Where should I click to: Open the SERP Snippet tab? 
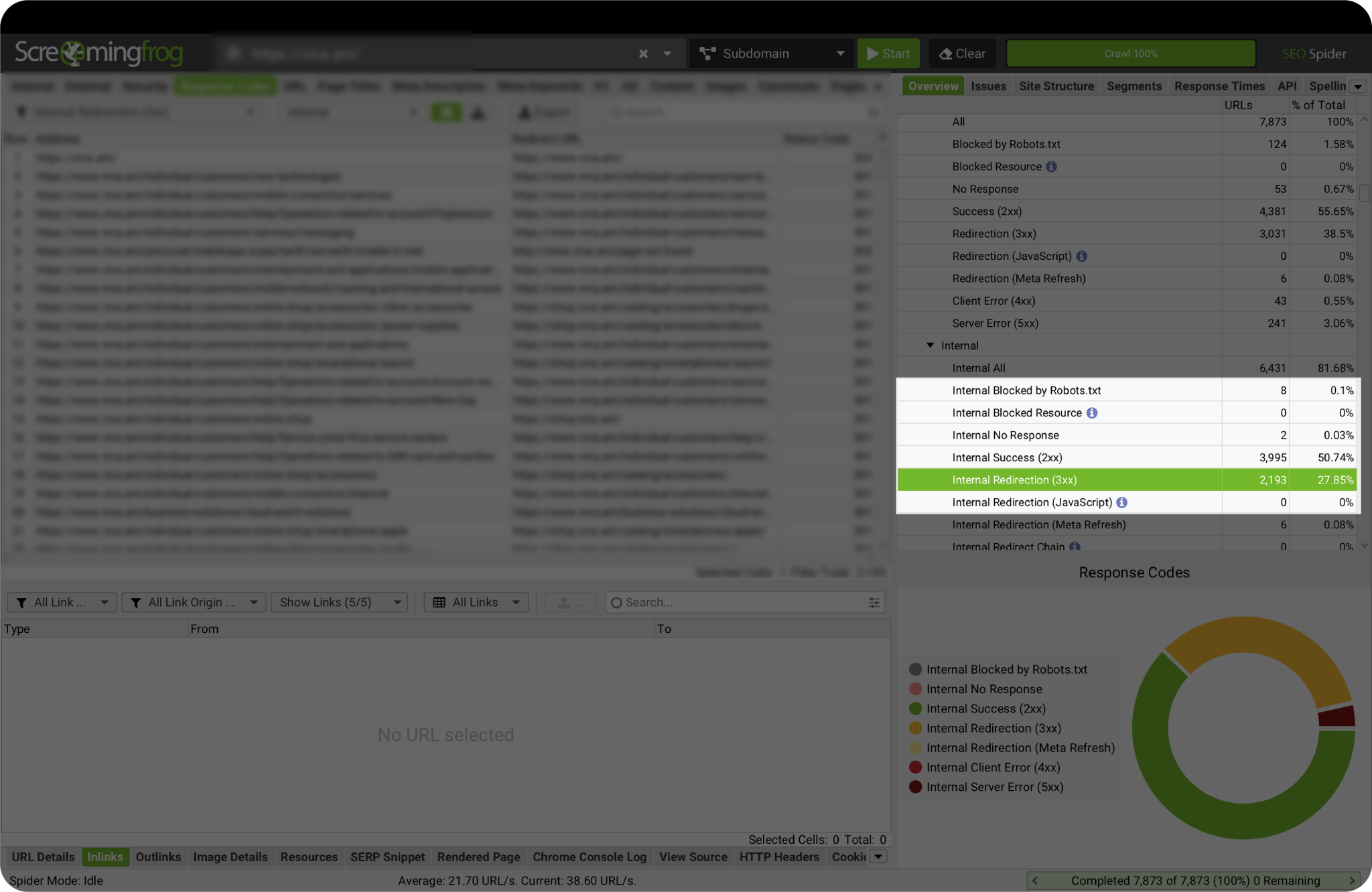[x=387, y=857]
